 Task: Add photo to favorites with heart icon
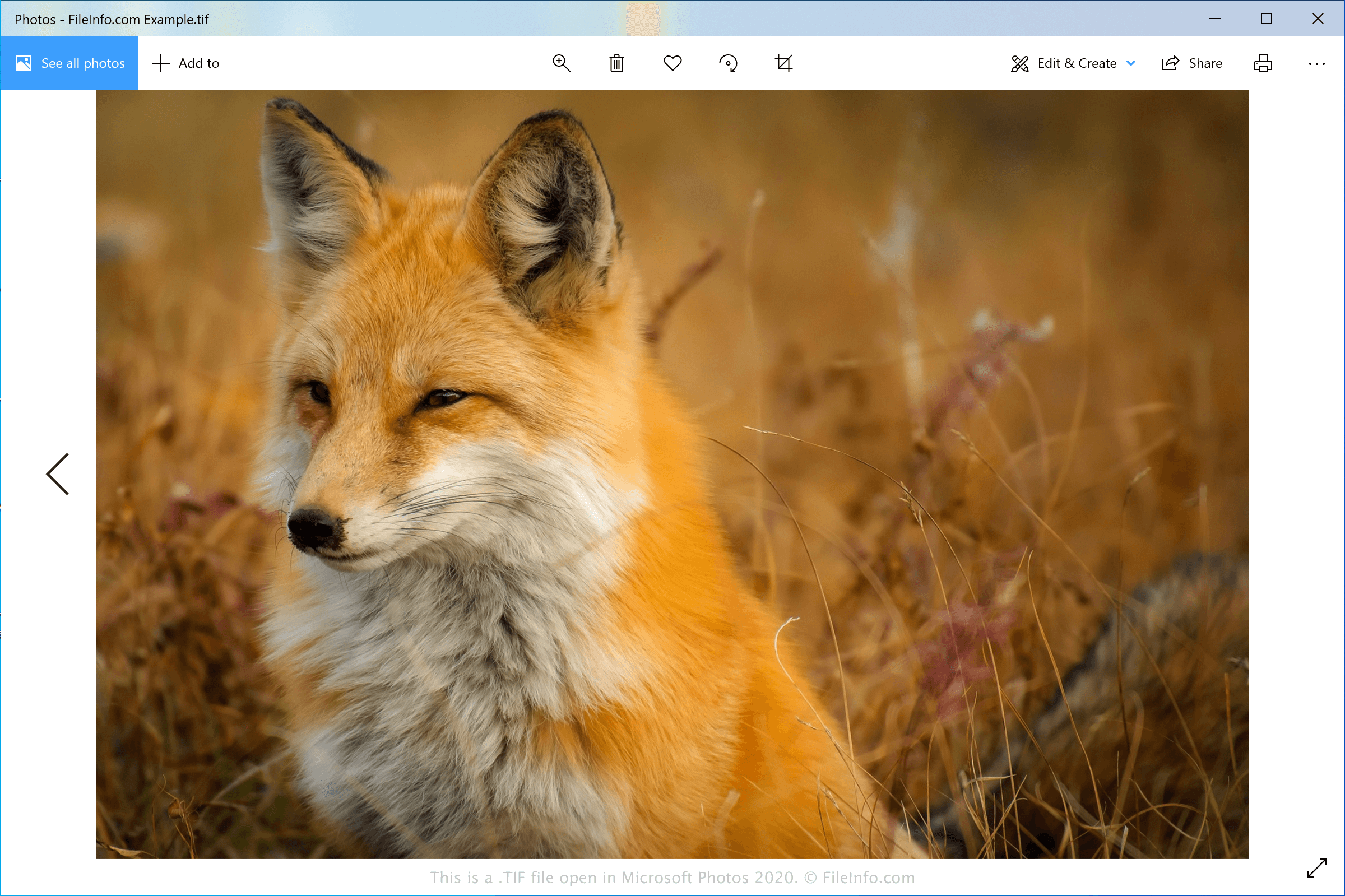672,63
